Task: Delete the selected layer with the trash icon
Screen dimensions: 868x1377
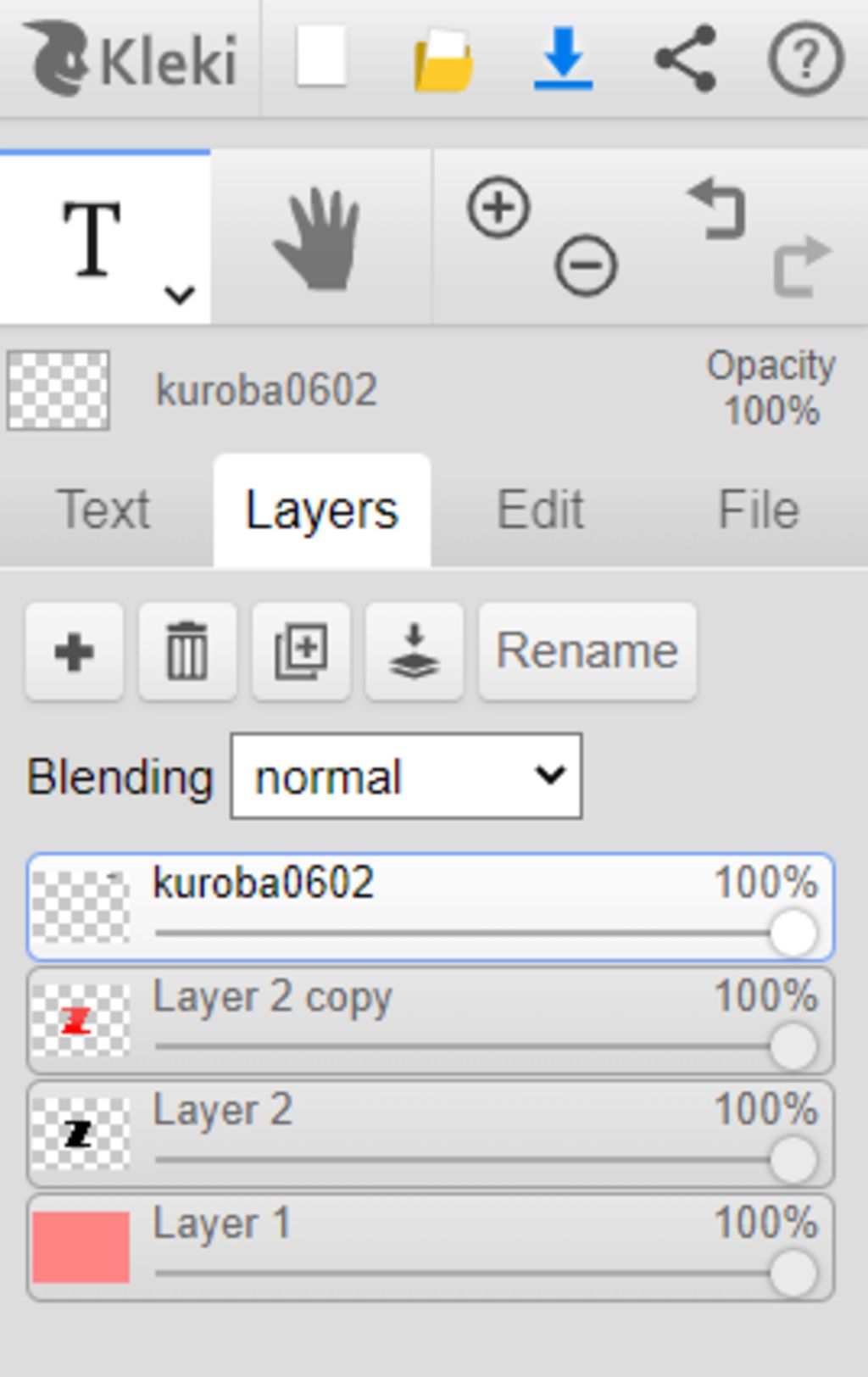Action: [187, 652]
